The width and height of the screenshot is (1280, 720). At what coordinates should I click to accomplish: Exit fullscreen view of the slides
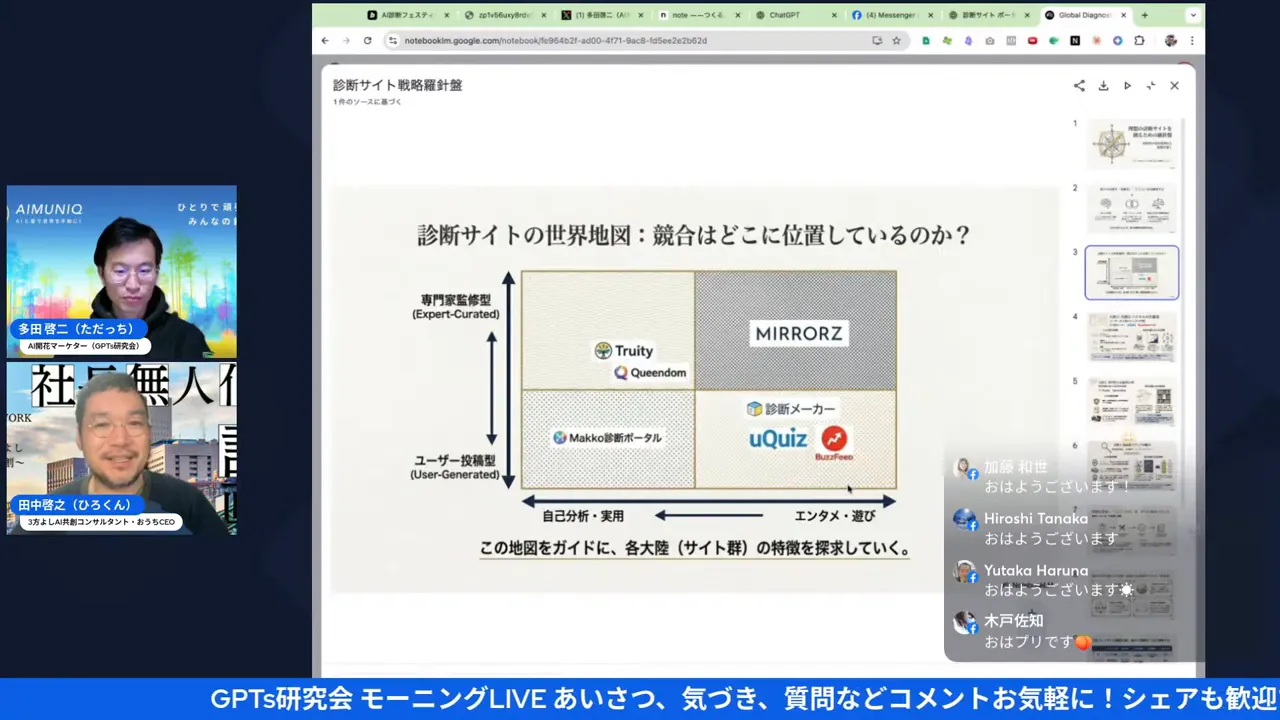(1151, 86)
